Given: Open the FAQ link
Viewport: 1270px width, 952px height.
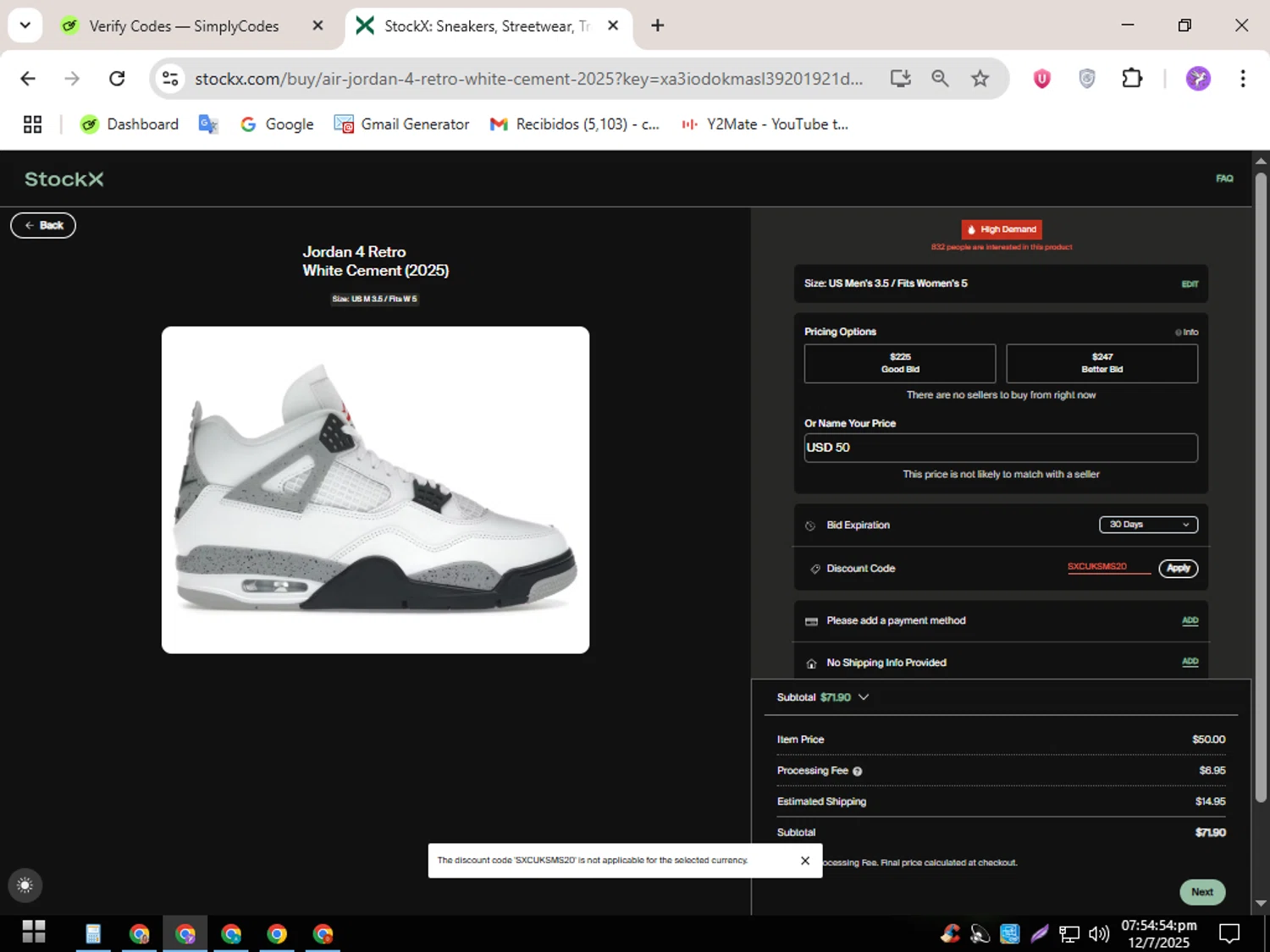Looking at the screenshot, I should tap(1224, 179).
